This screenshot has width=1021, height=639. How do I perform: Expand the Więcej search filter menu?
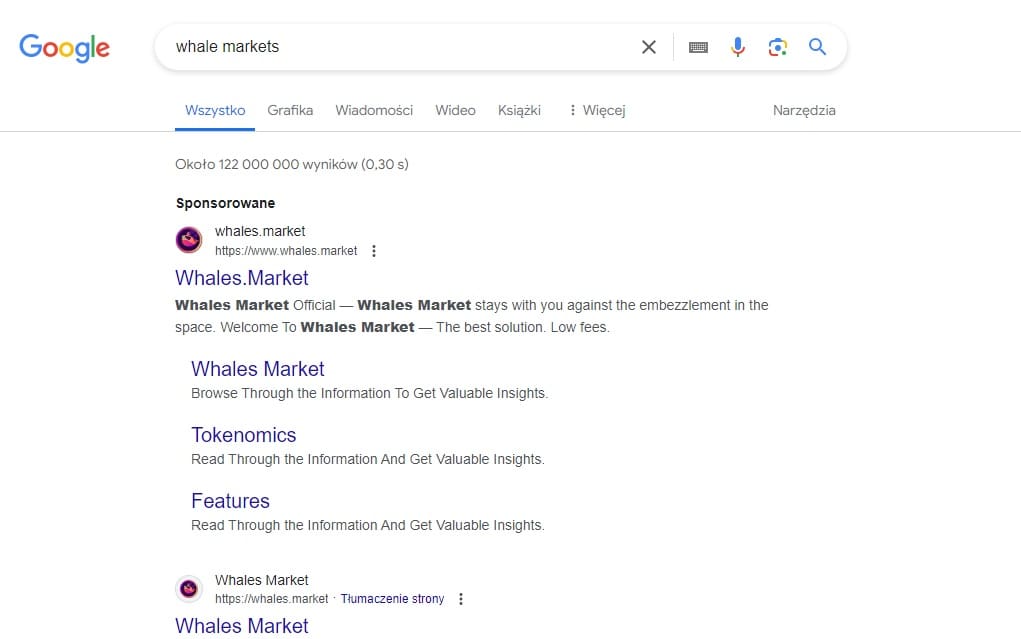596,110
